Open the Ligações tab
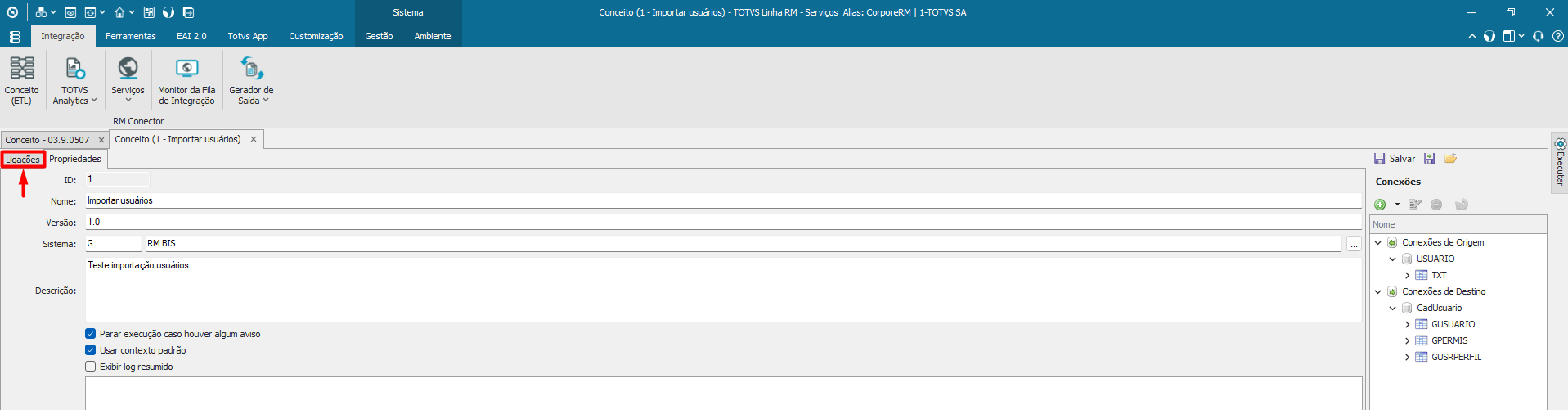Screen dimensions: 1568x410 pos(23,160)
